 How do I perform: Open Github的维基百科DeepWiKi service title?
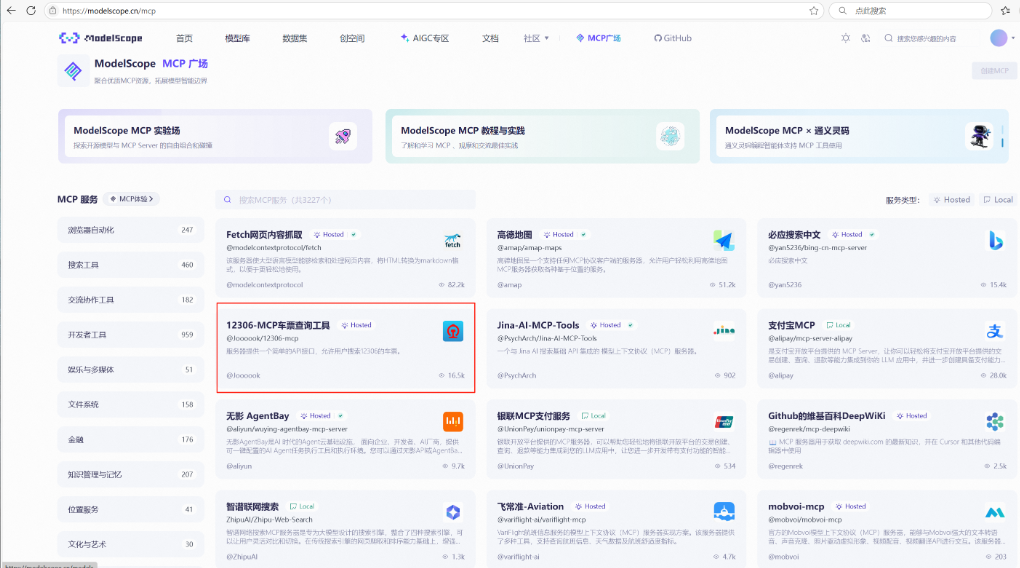(x=826, y=416)
